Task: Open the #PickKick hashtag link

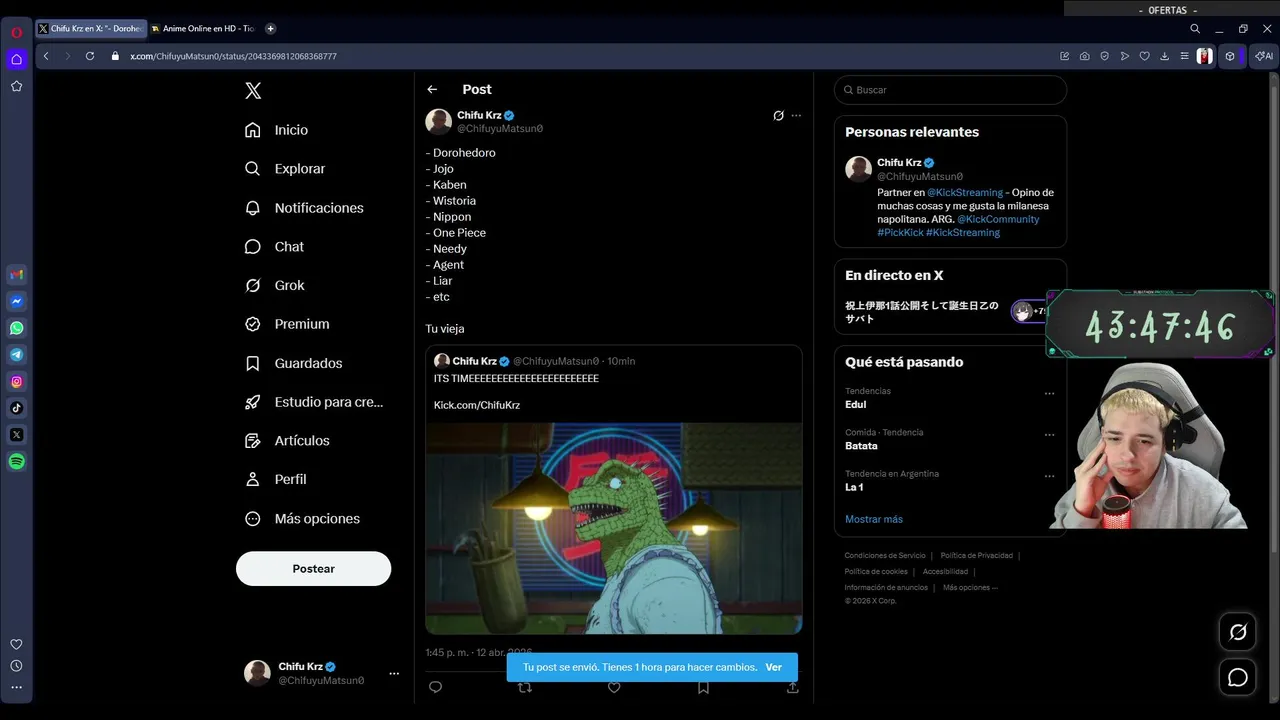Action: coord(900,232)
